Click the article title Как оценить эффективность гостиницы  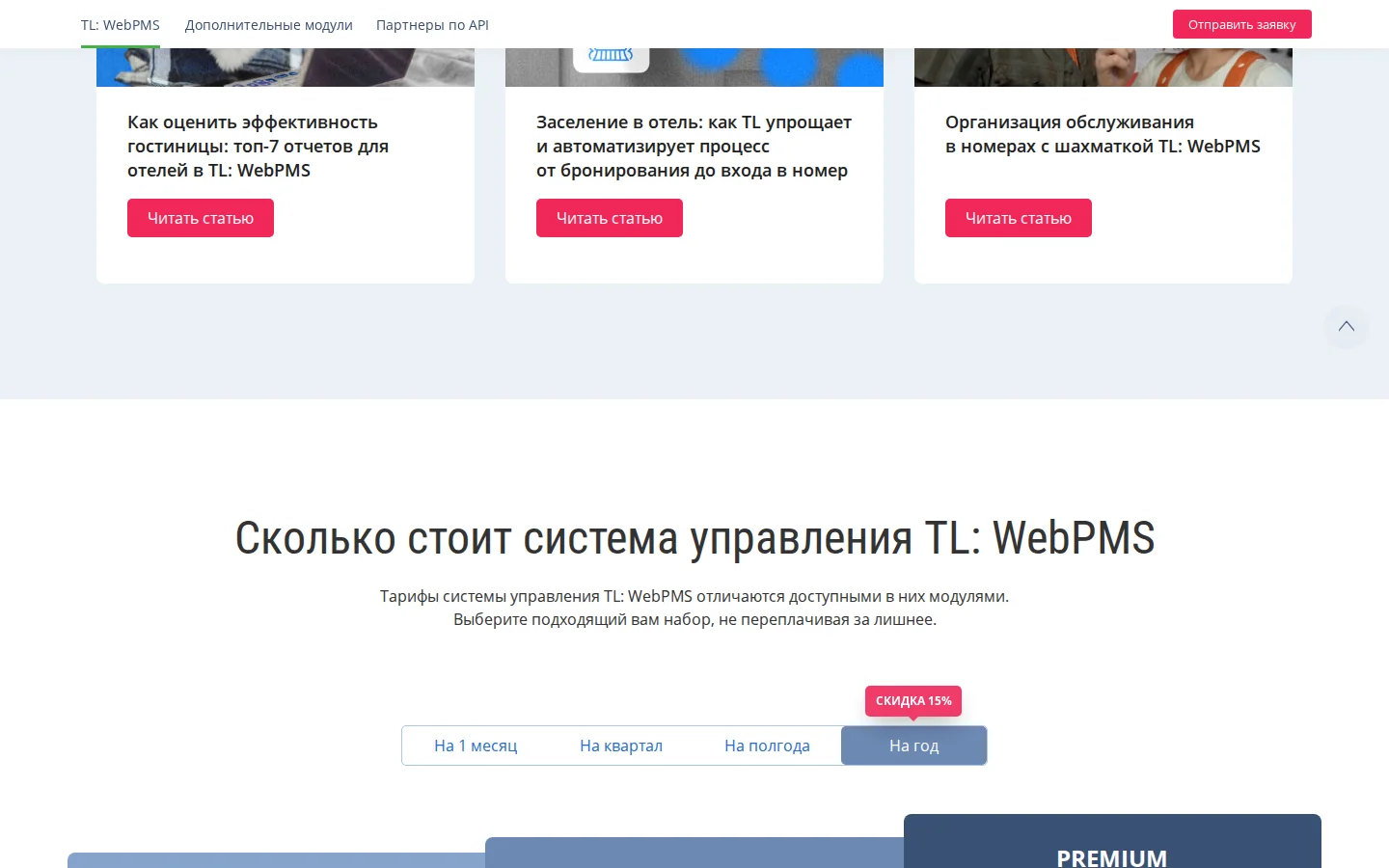(258, 147)
